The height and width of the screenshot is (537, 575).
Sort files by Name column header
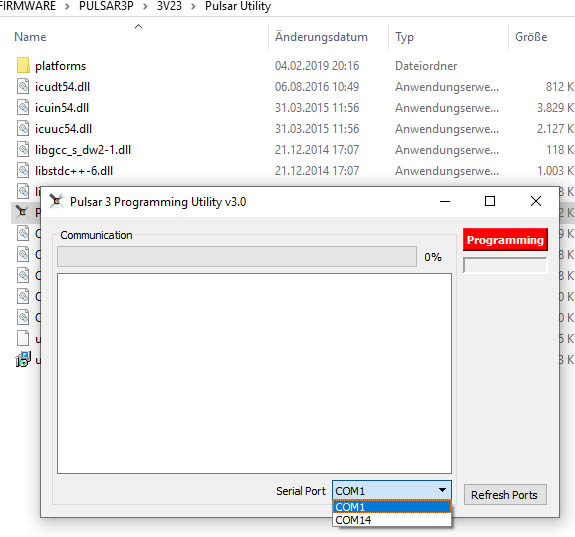pyautogui.click(x=30, y=37)
